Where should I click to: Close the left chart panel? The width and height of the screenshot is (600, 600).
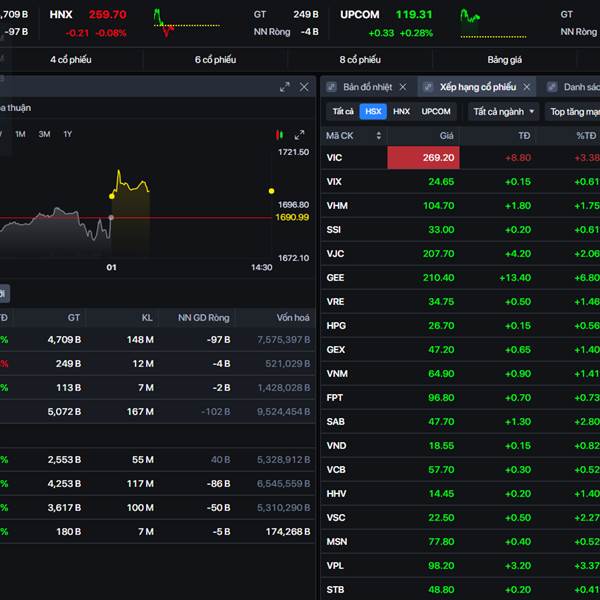click(304, 87)
